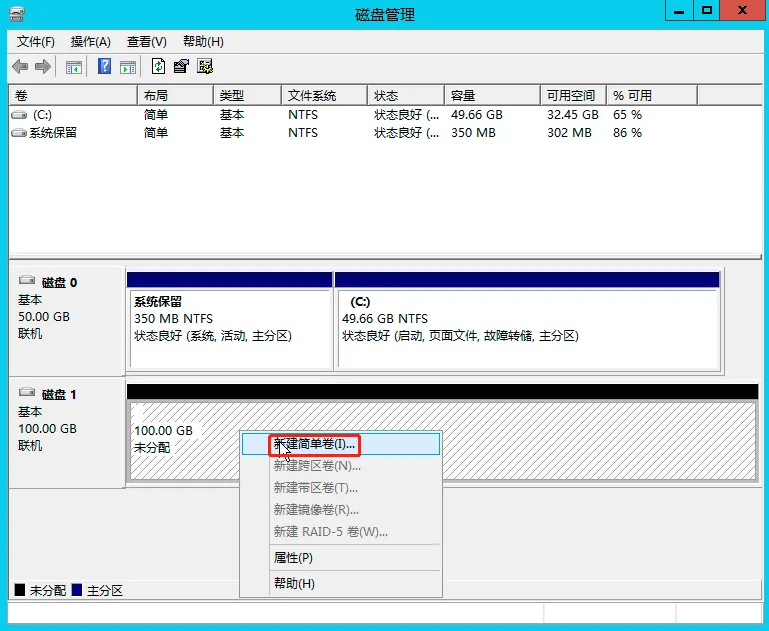
Task: Open the Properties toolbar icon
Action: pos(181,67)
